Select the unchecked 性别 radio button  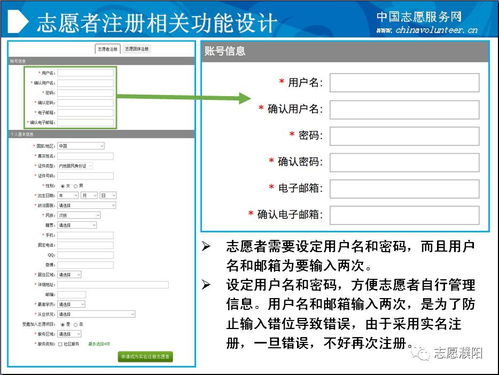click(x=76, y=186)
